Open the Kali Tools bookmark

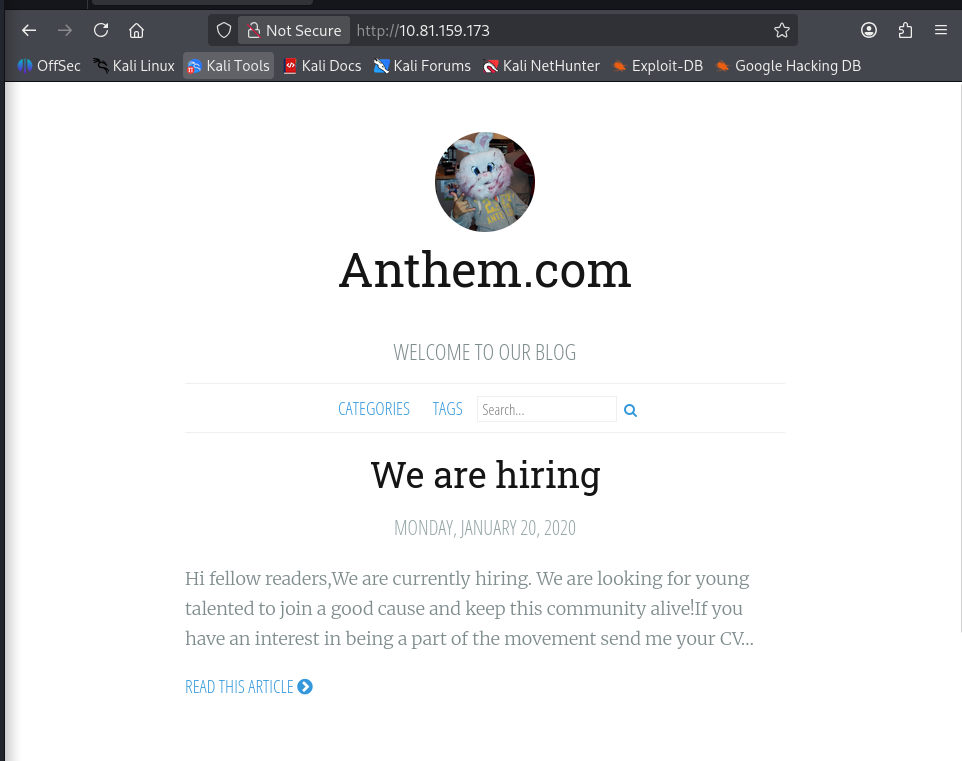click(228, 66)
